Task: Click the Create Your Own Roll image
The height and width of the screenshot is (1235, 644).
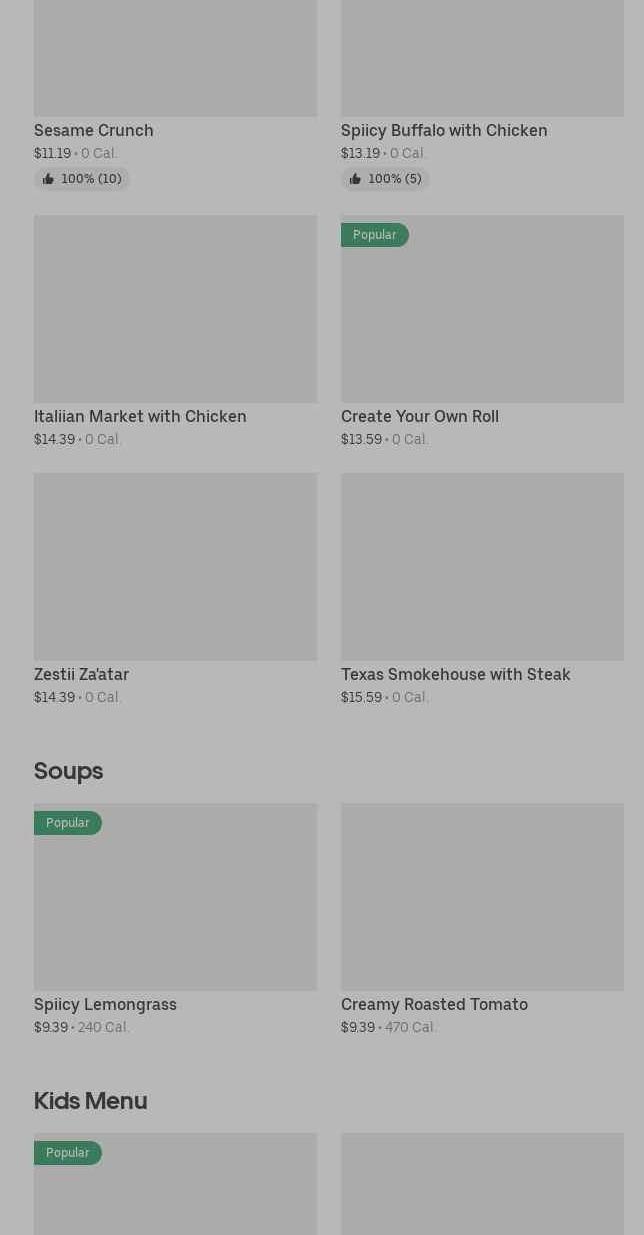Action: tap(482, 320)
